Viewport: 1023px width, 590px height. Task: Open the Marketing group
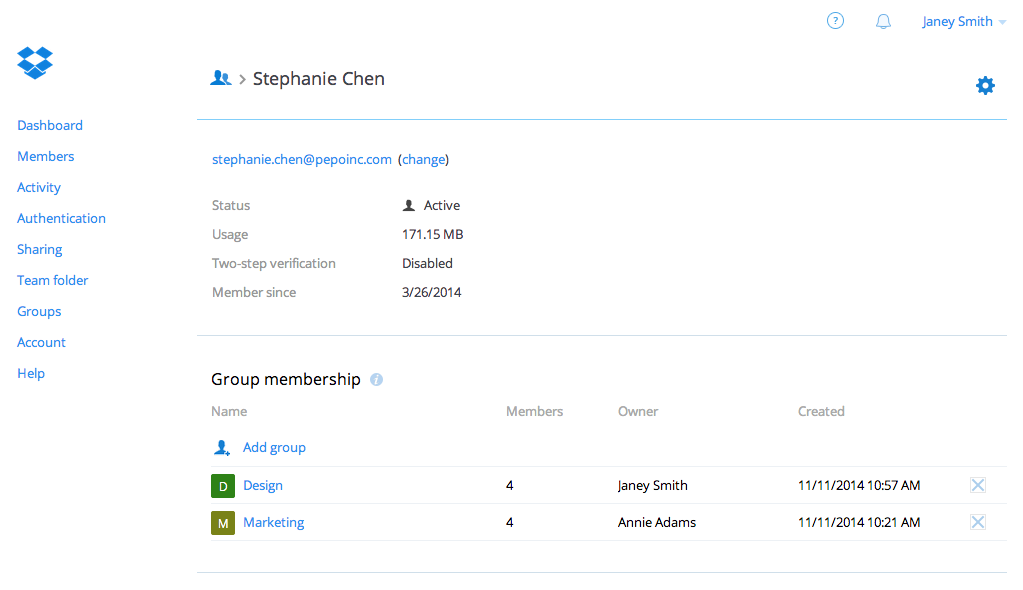(x=273, y=521)
